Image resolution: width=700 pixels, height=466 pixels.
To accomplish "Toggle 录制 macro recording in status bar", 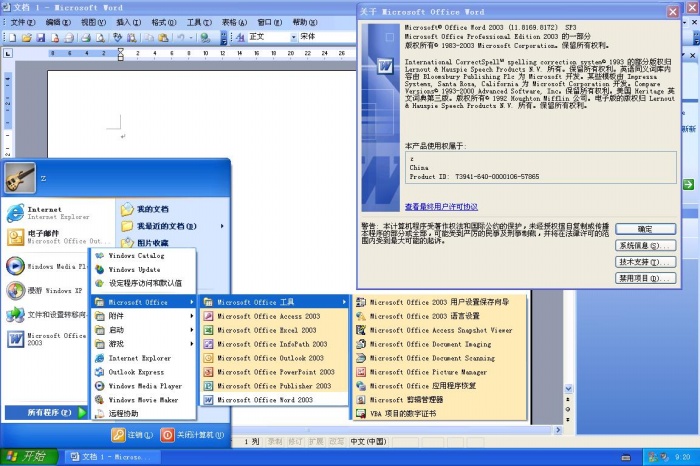I will (x=275, y=441).
